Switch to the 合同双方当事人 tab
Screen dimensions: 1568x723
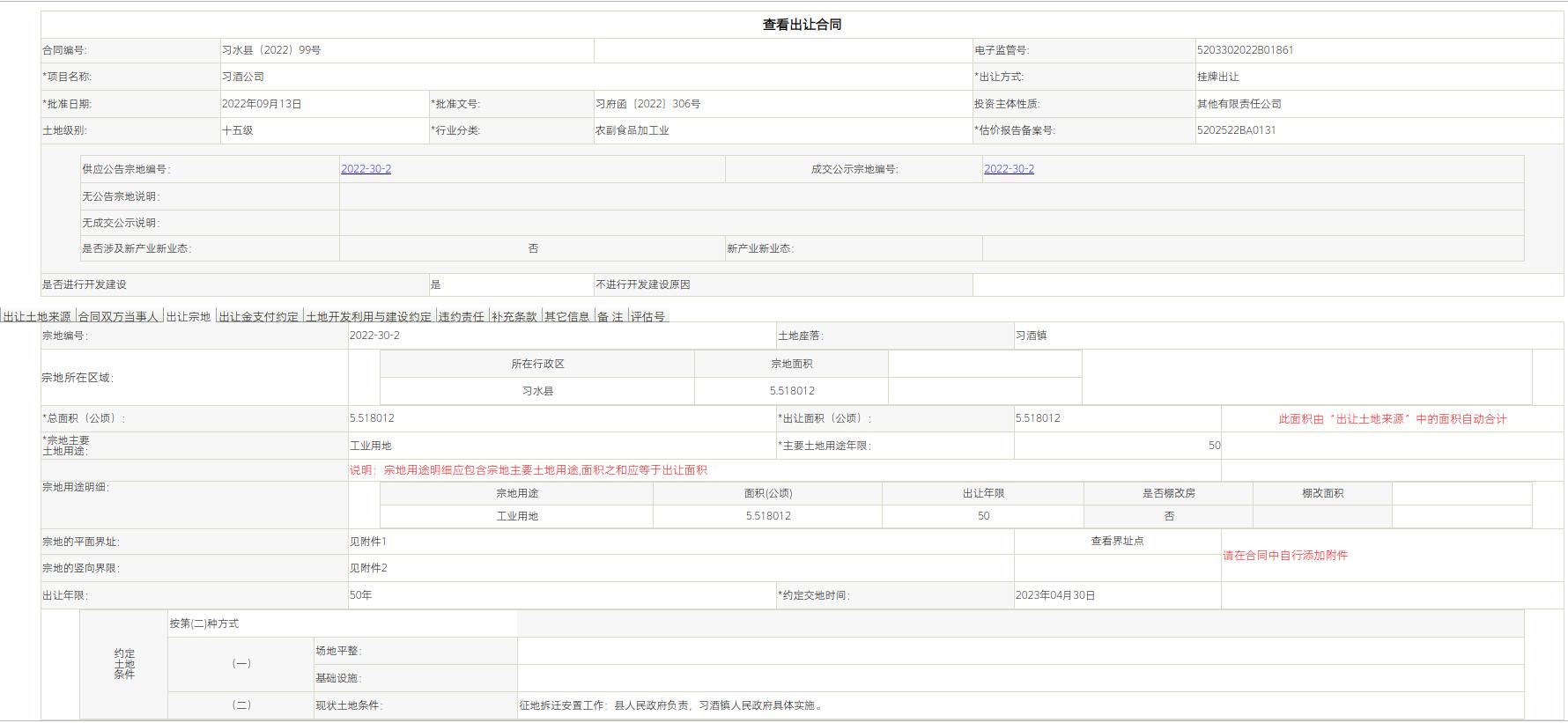[118, 317]
